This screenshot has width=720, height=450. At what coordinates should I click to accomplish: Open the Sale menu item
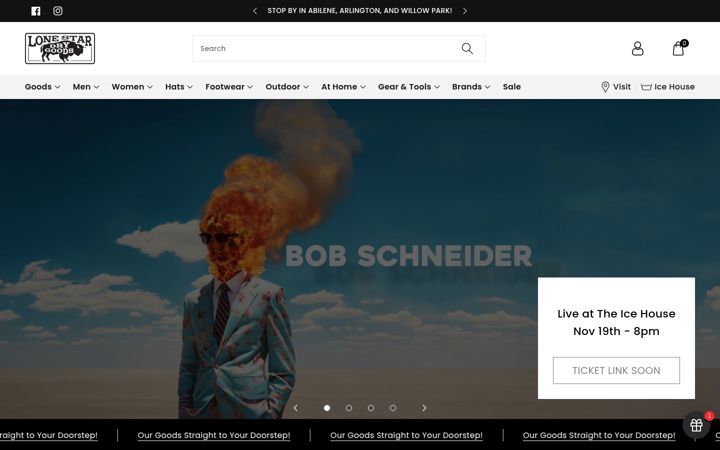click(x=512, y=87)
